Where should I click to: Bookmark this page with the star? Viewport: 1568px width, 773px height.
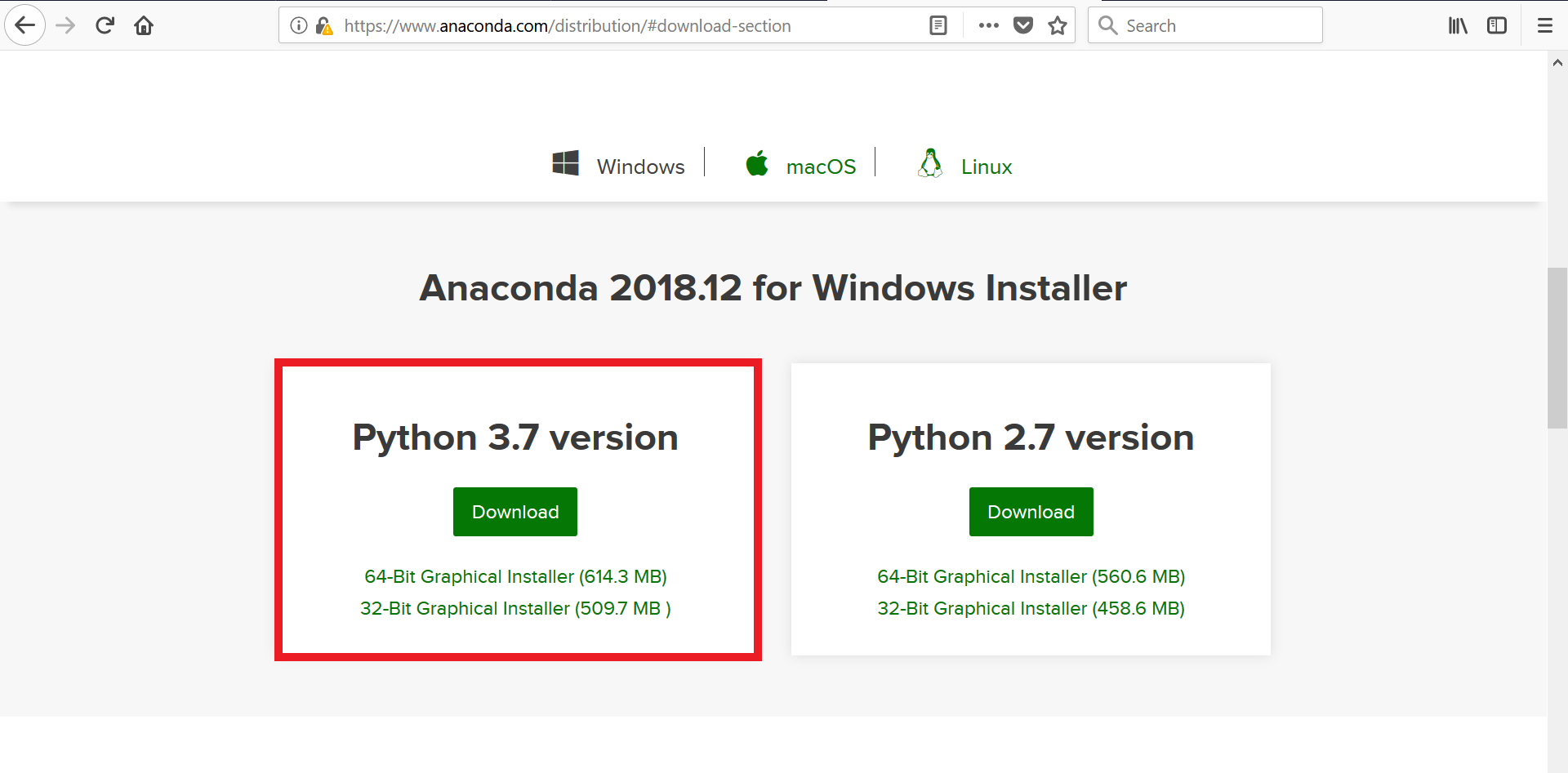[1058, 25]
